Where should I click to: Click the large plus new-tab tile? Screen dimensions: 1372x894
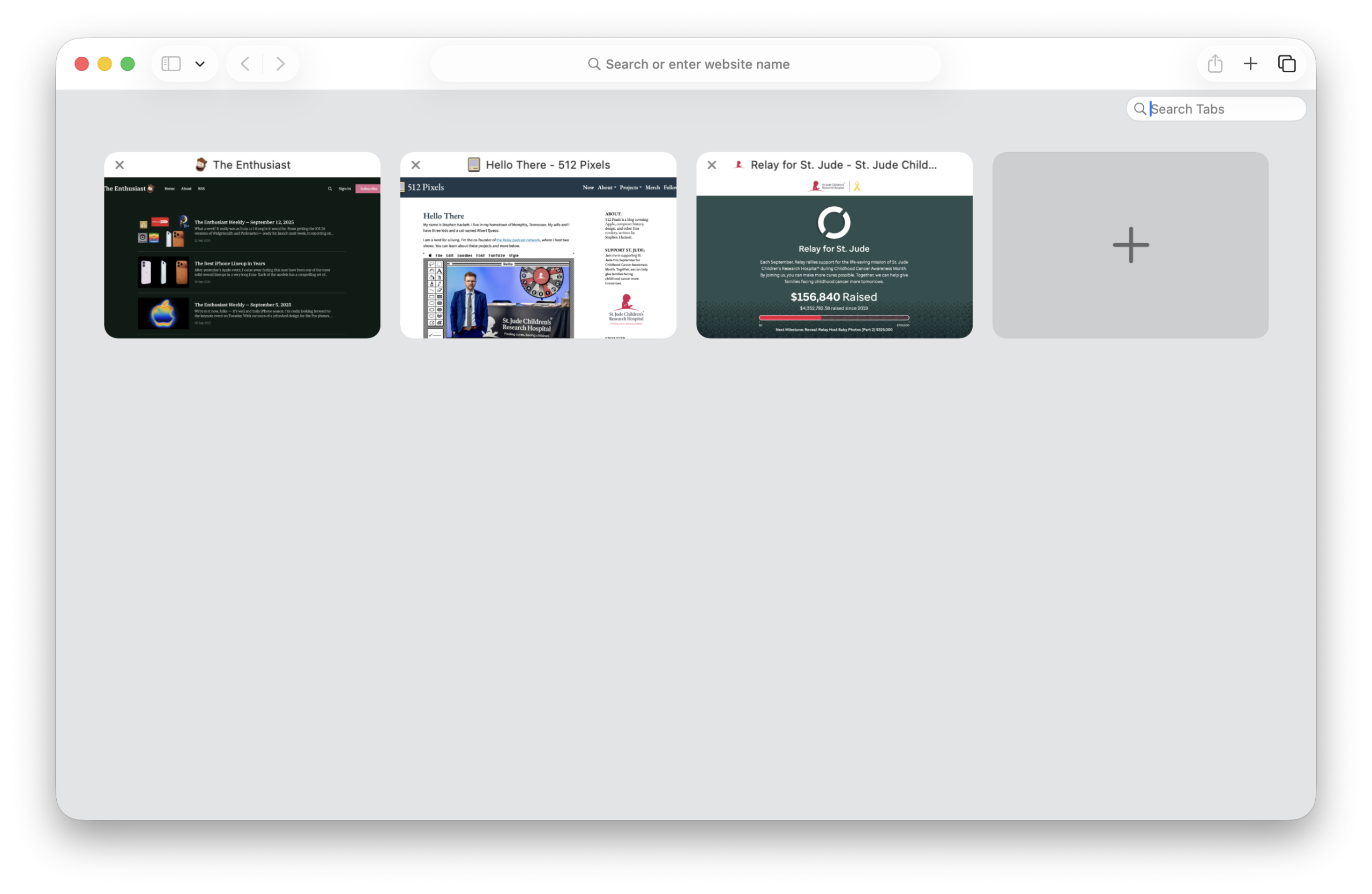click(1130, 245)
